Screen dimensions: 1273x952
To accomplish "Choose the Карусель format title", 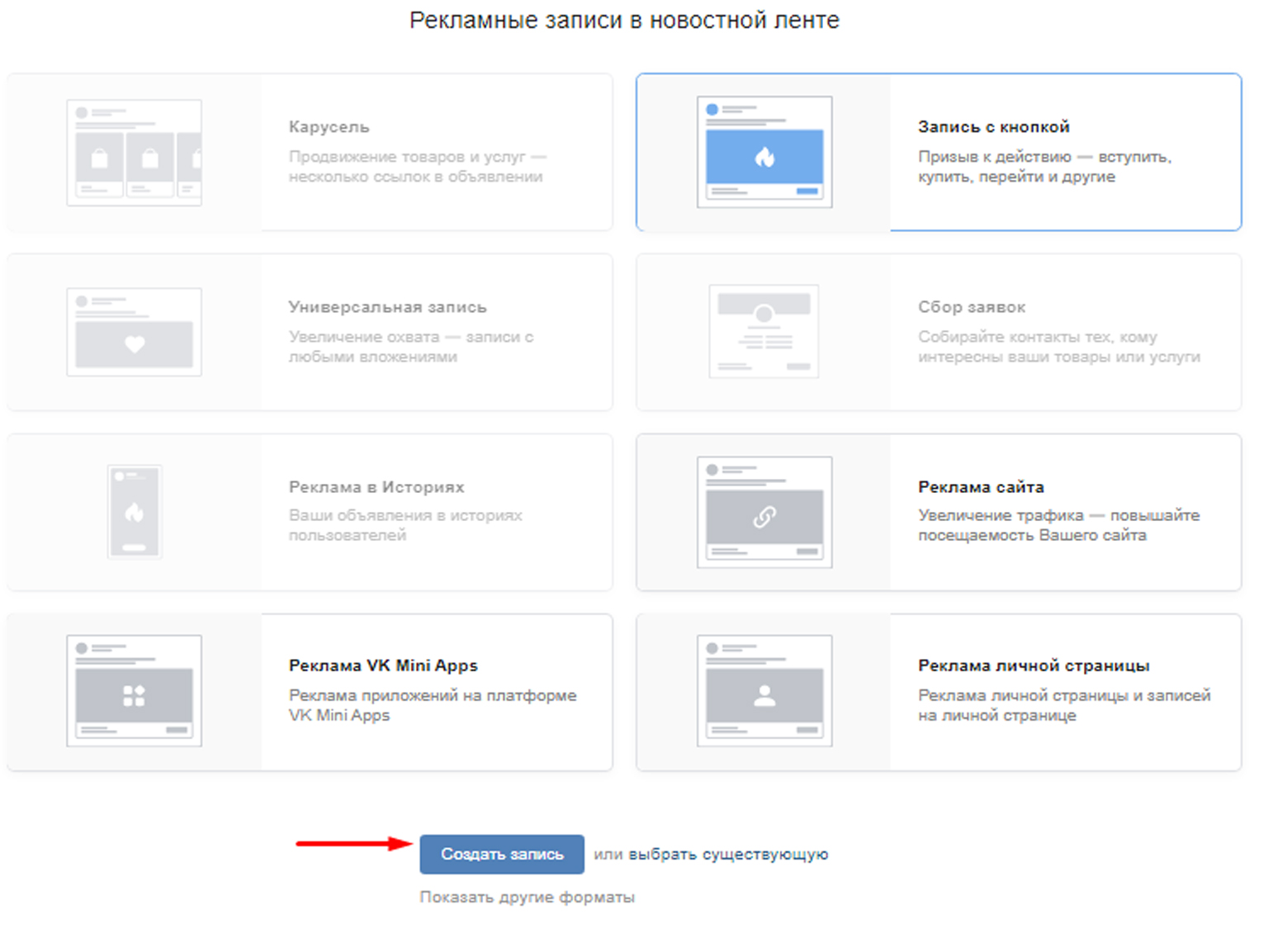I will pyautogui.click(x=329, y=127).
